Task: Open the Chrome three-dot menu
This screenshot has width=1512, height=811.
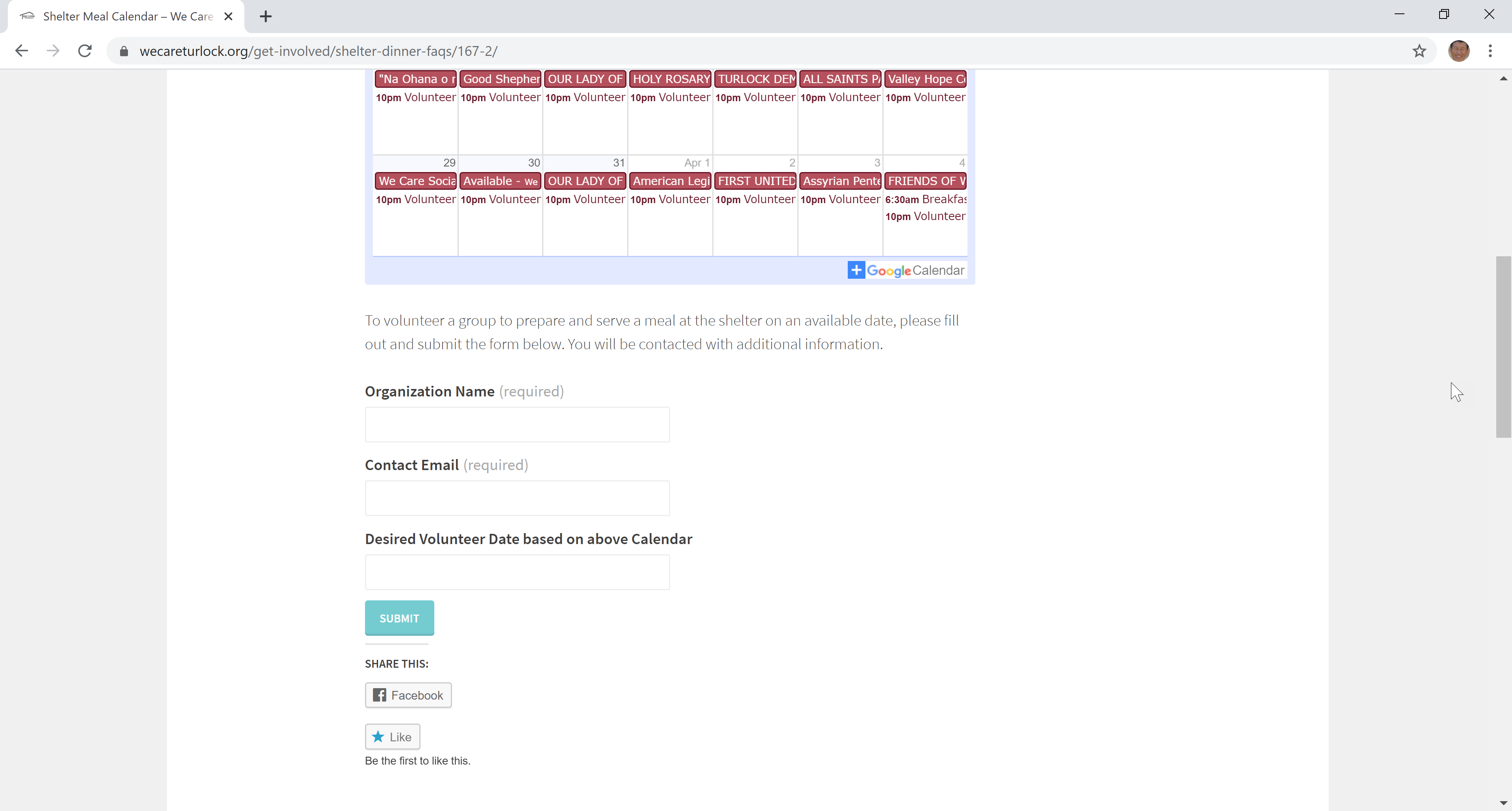Action: (1490, 51)
